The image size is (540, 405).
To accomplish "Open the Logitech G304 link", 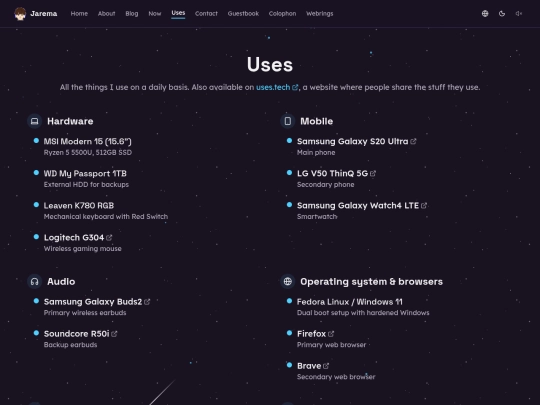I will pos(74,238).
